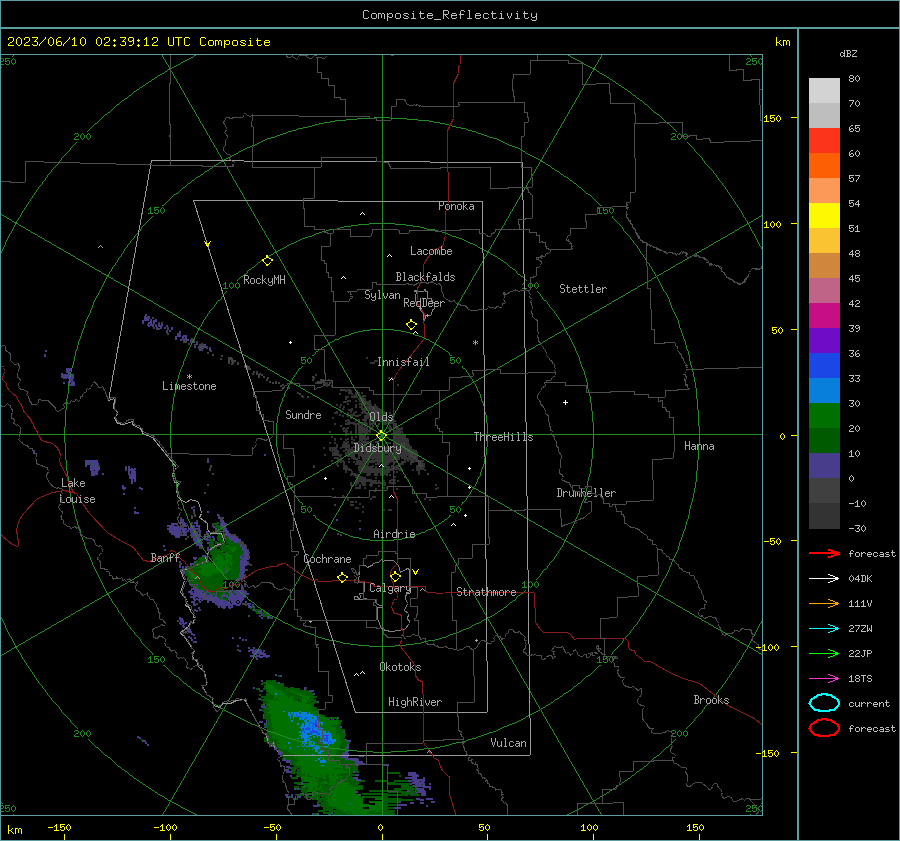Click the cyan current ellipse icon

(824, 703)
